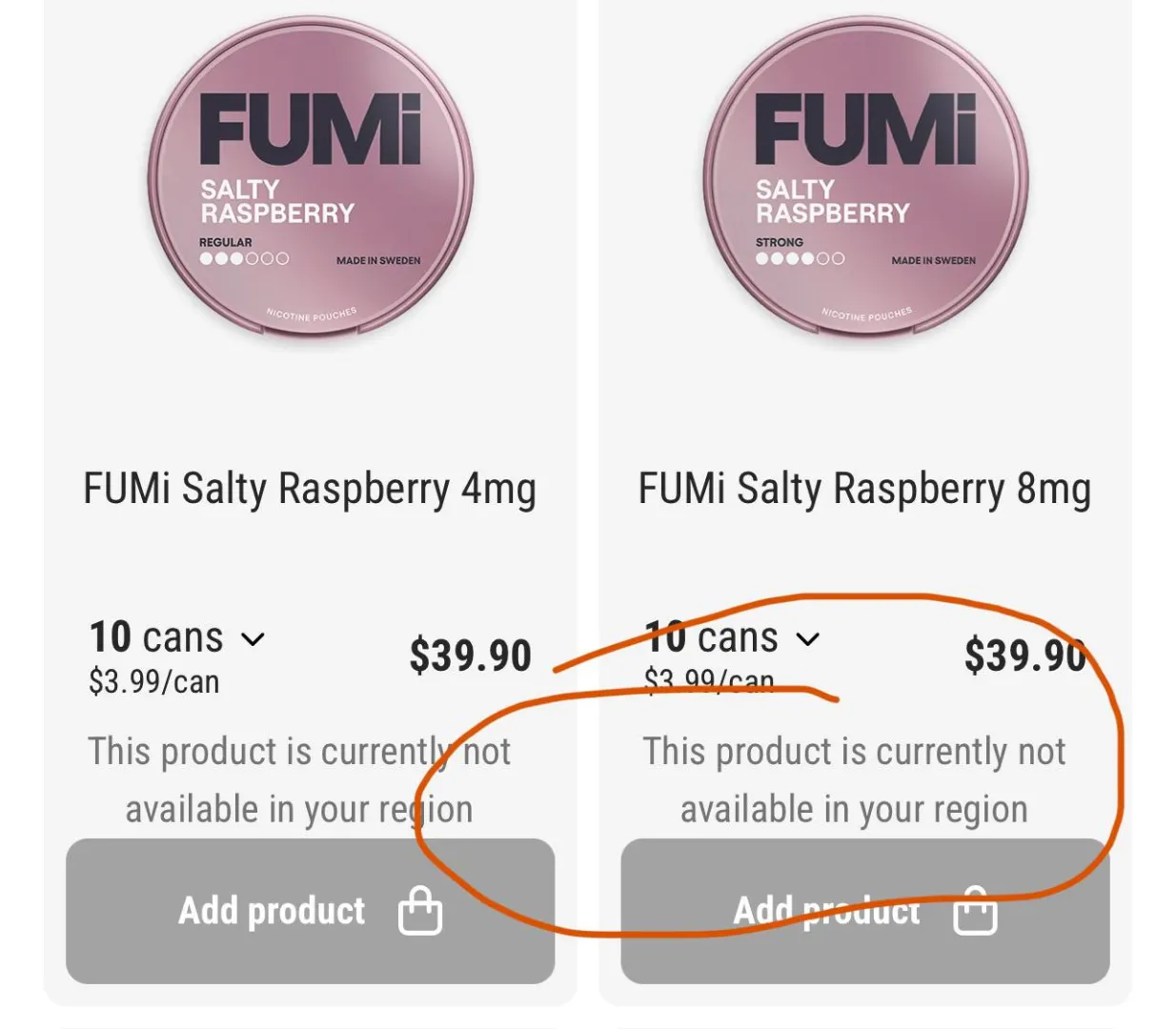Click the shopping bag icon for the 4mg product
The height and width of the screenshot is (1029, 1176).
420,910
